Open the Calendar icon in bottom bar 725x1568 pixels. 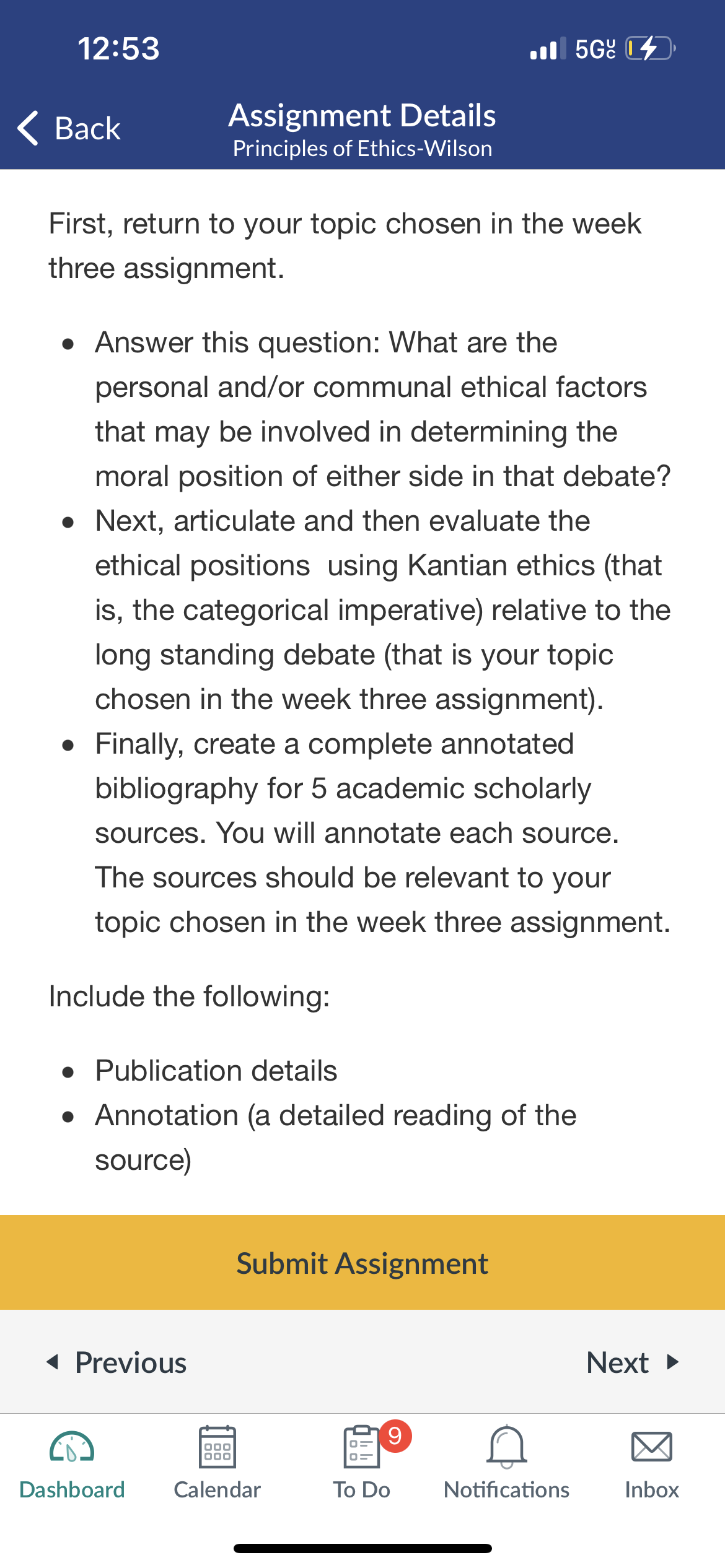click(x=217, y=1447)
